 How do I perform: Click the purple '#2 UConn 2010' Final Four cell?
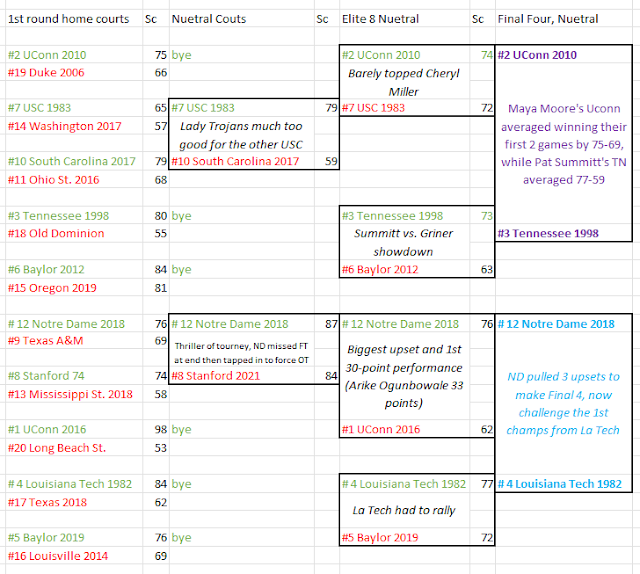point(563,55)
